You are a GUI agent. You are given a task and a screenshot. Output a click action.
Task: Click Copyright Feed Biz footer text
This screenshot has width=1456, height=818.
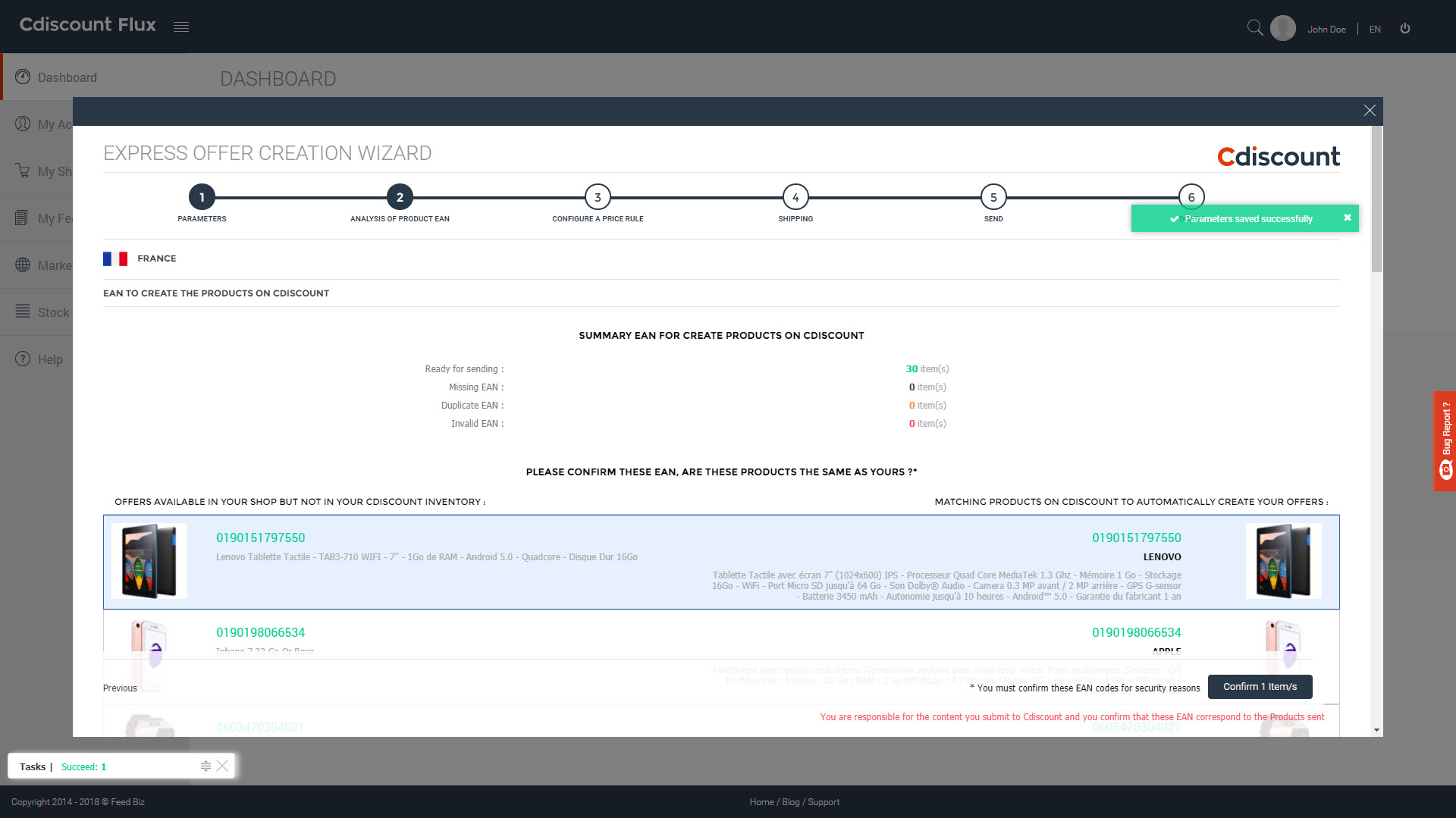click(77, 802)
